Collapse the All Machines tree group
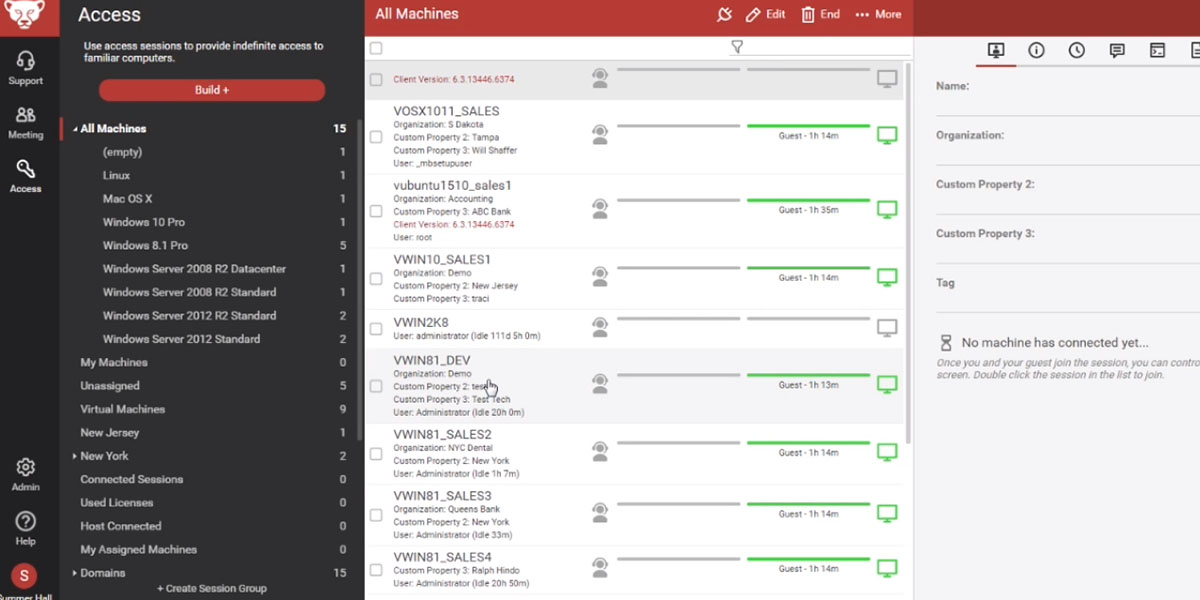 point(75,129)
